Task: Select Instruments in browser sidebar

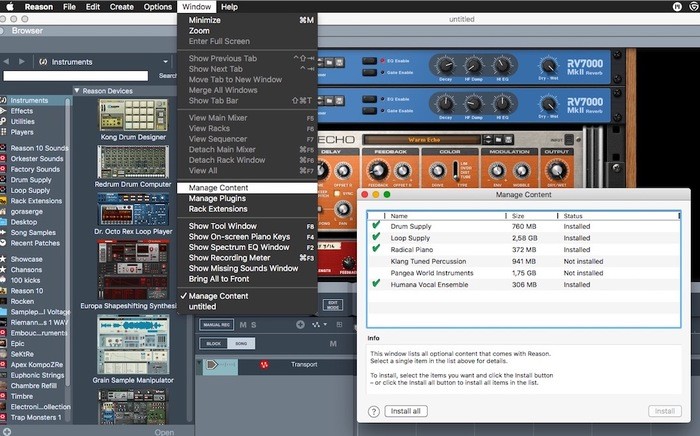Action: [29, 100]
